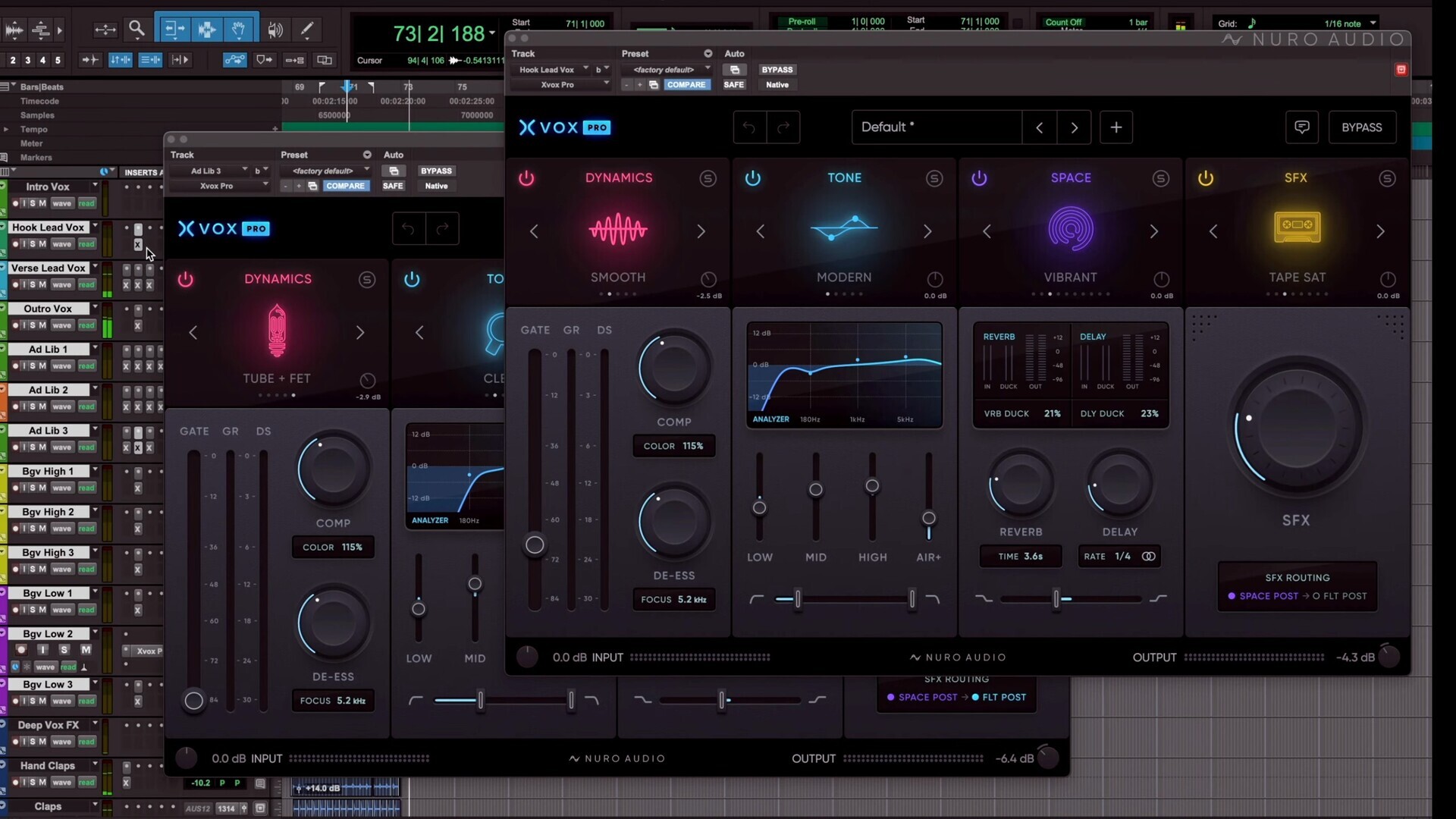Viewport: 1456px width, 819px height.
Task: Open Intro Vox track name dropdown arrow
Action: tap(95, 186)
